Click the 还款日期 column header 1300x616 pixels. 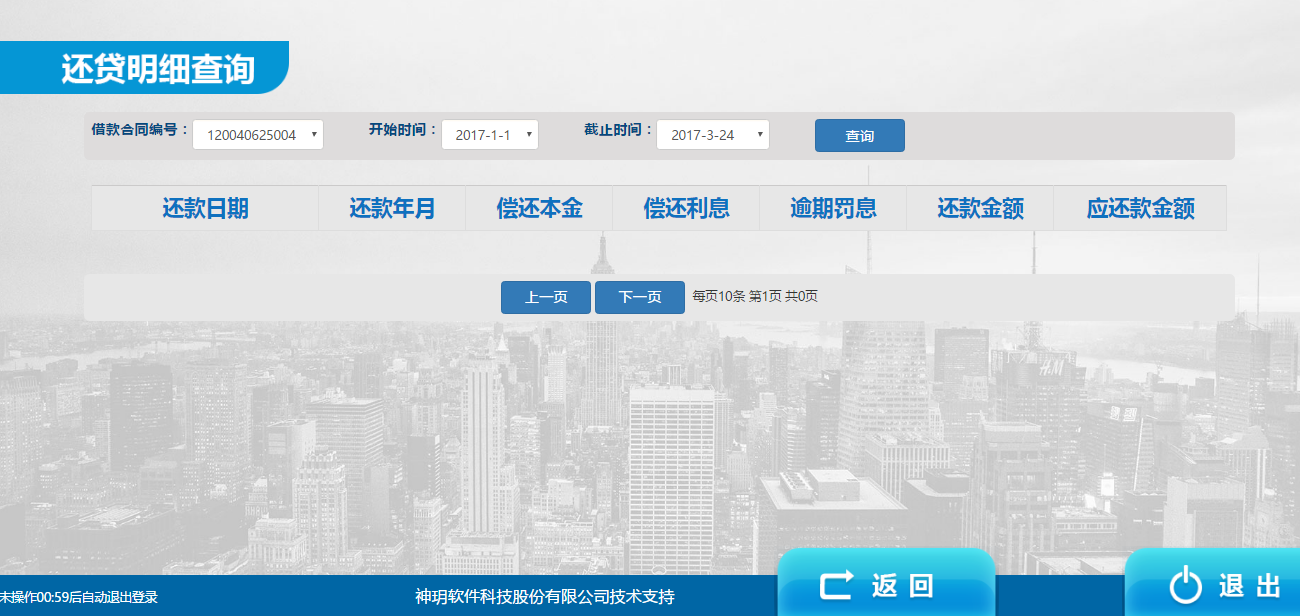pyautogui.click(x=205, y=208)
